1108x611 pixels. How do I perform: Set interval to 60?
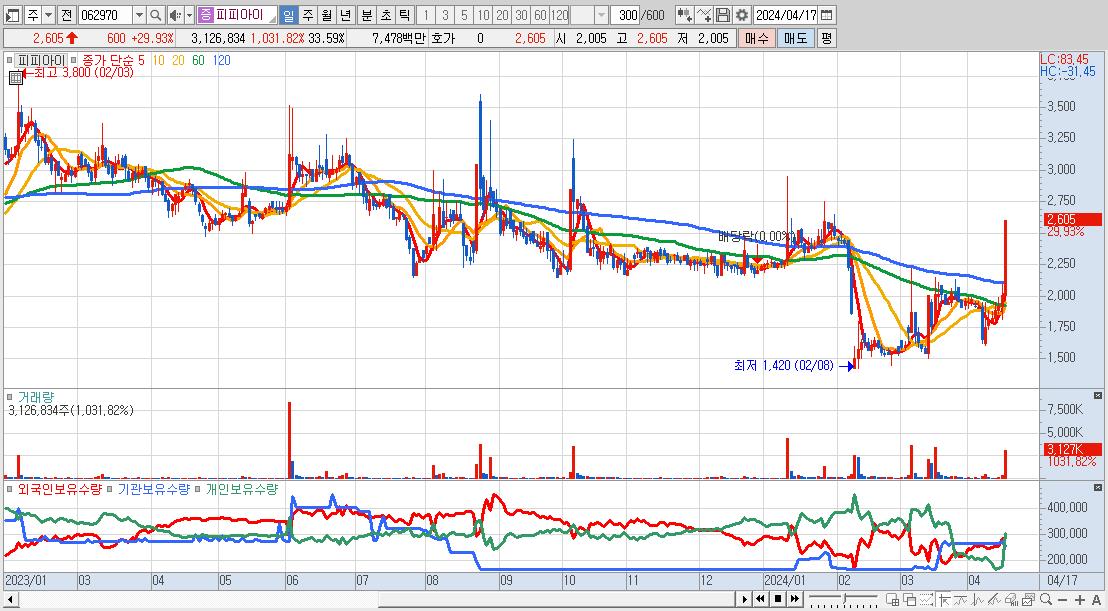tap(541, 15)
